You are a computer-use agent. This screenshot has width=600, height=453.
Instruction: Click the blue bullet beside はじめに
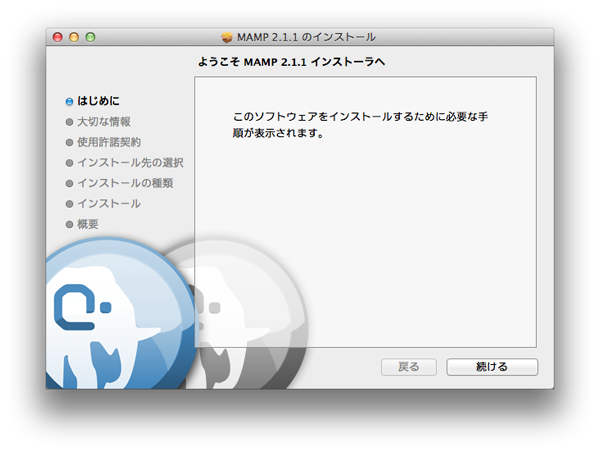[69, 101]
